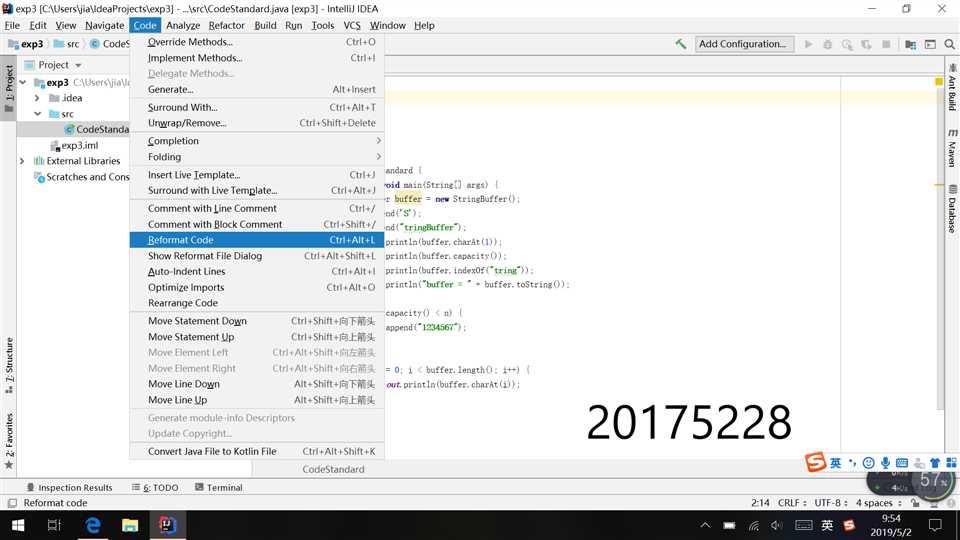The image size is (960, 540).
Task: Select the exp3.iml file in tree
Action: [73, 145]
